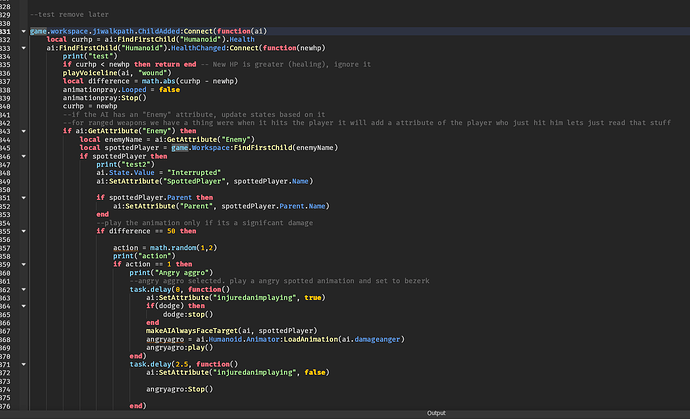Click the 'play the animation only' comment

pyautogui.click(x=205, y=223)
